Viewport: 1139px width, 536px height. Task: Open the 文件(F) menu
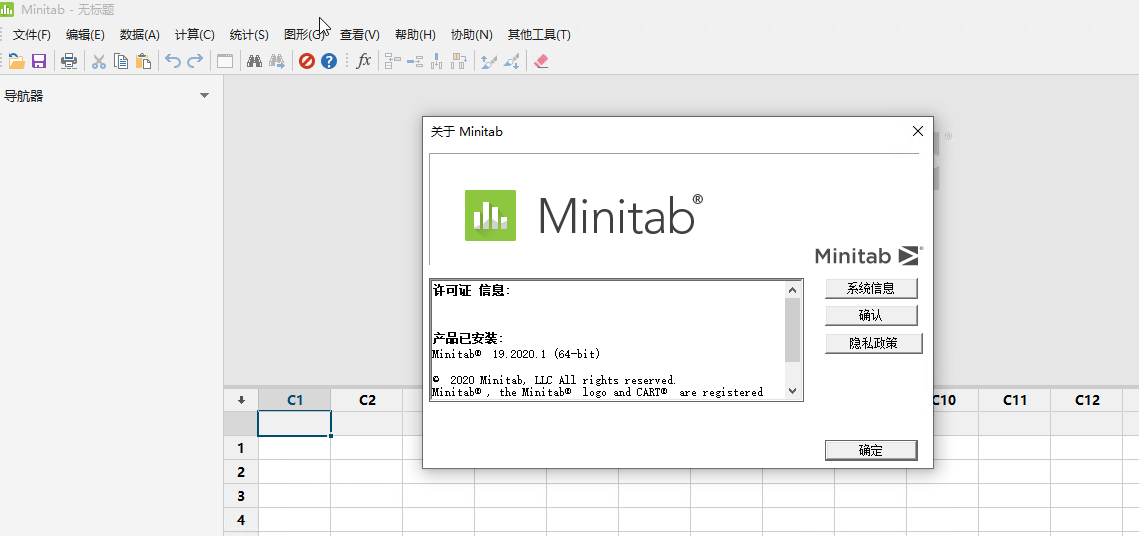pos(32,35)
